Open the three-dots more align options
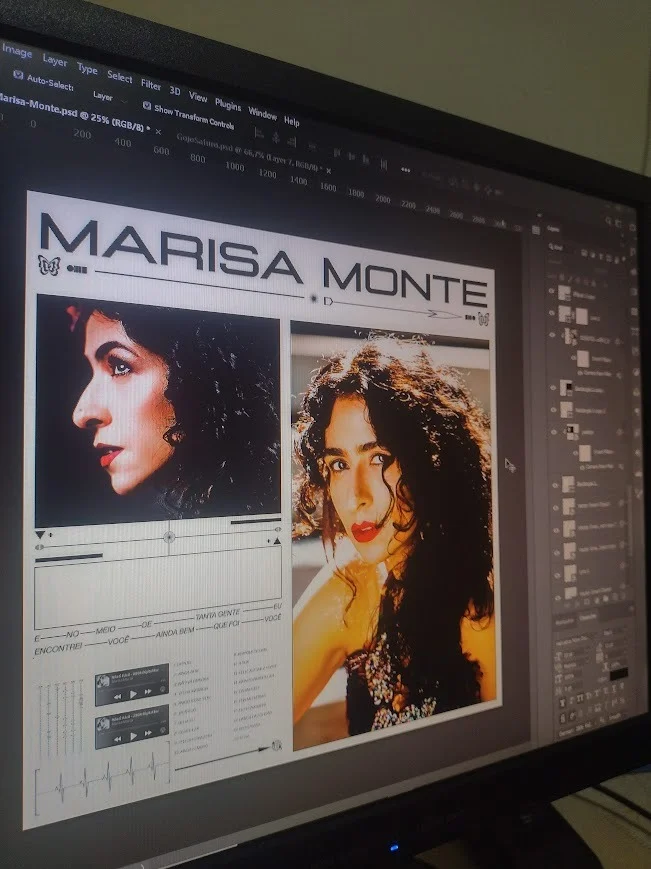This screenshot has height=869, width=651. coord(406,170)
